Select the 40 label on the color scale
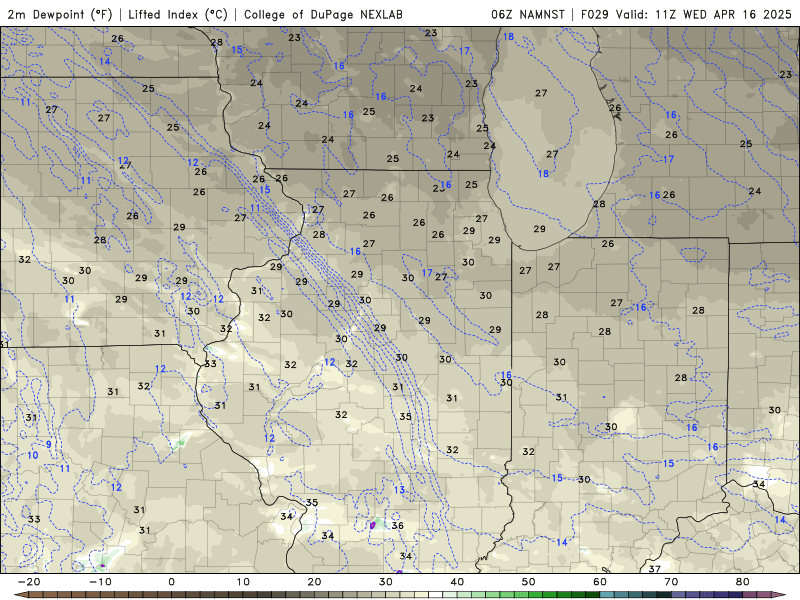 [x=457, y=582]
